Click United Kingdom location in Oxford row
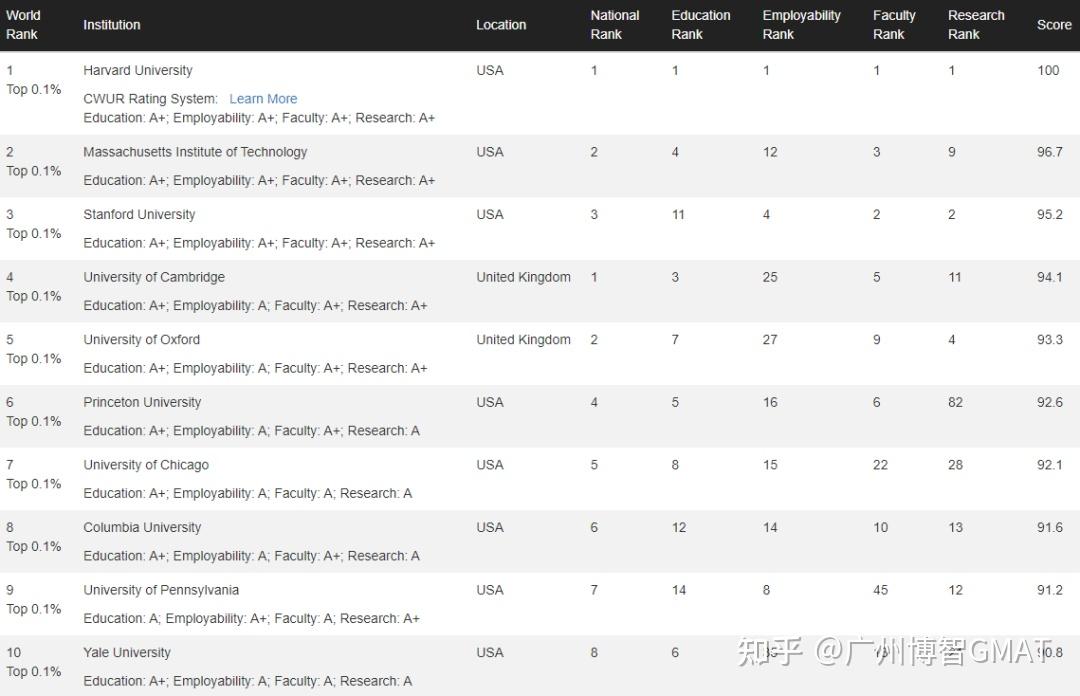Viewport: 1080px width, 696px height. click(x=523, y=340)
